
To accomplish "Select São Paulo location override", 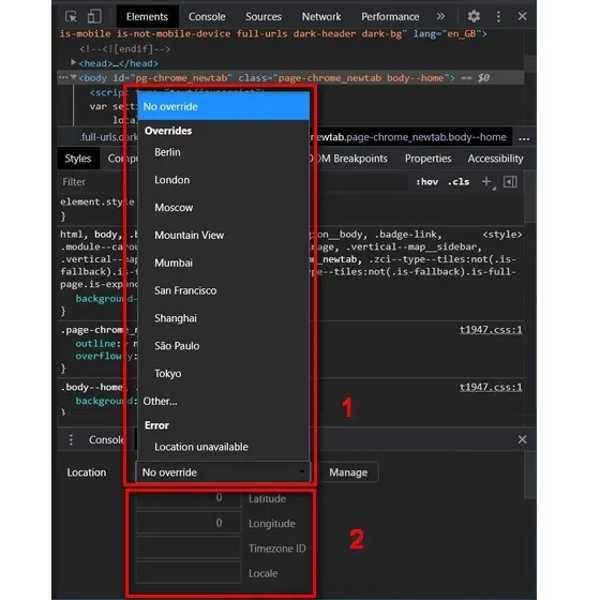I will click(177, 346).
